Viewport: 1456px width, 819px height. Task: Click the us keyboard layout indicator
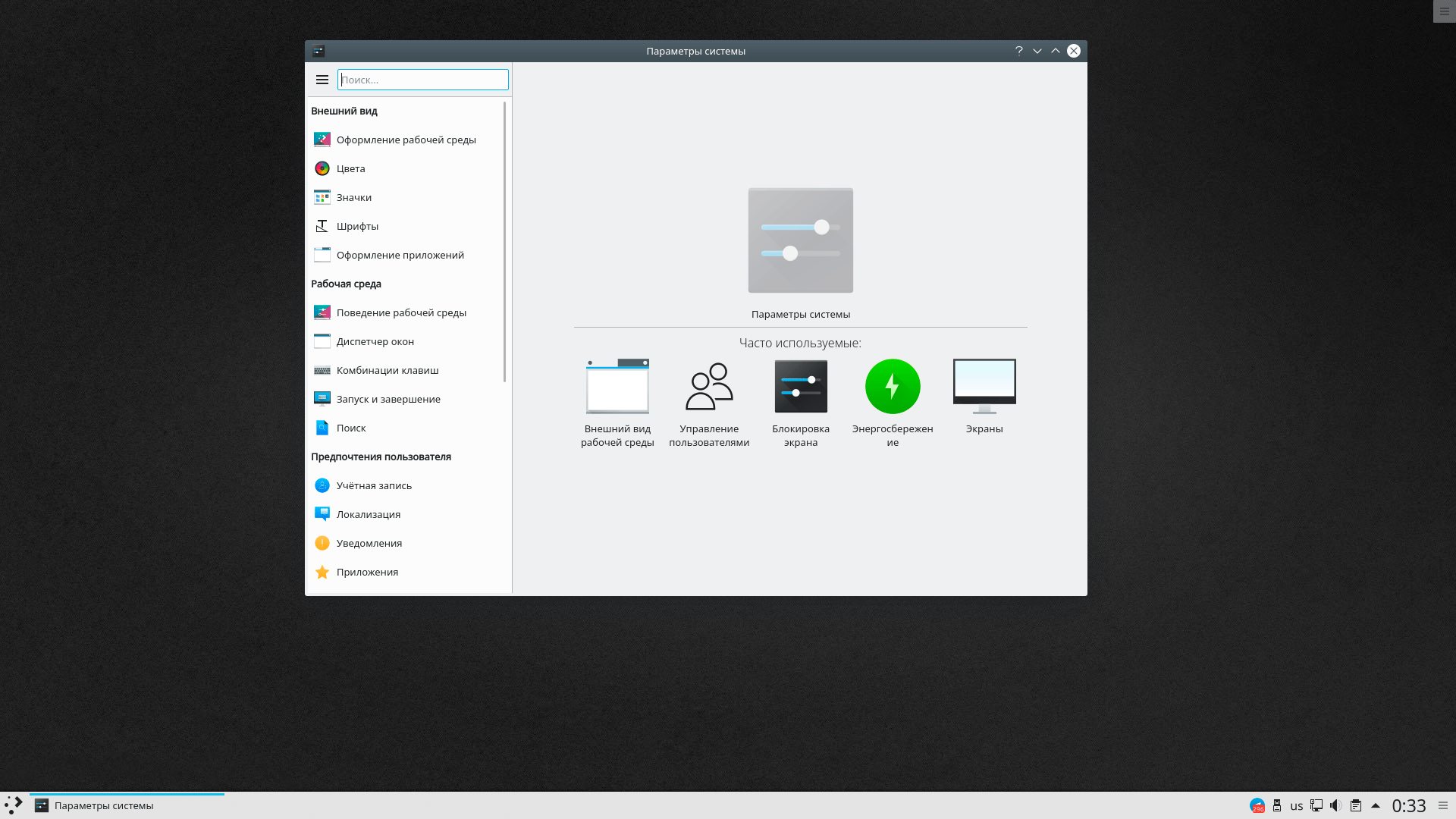1297,806
